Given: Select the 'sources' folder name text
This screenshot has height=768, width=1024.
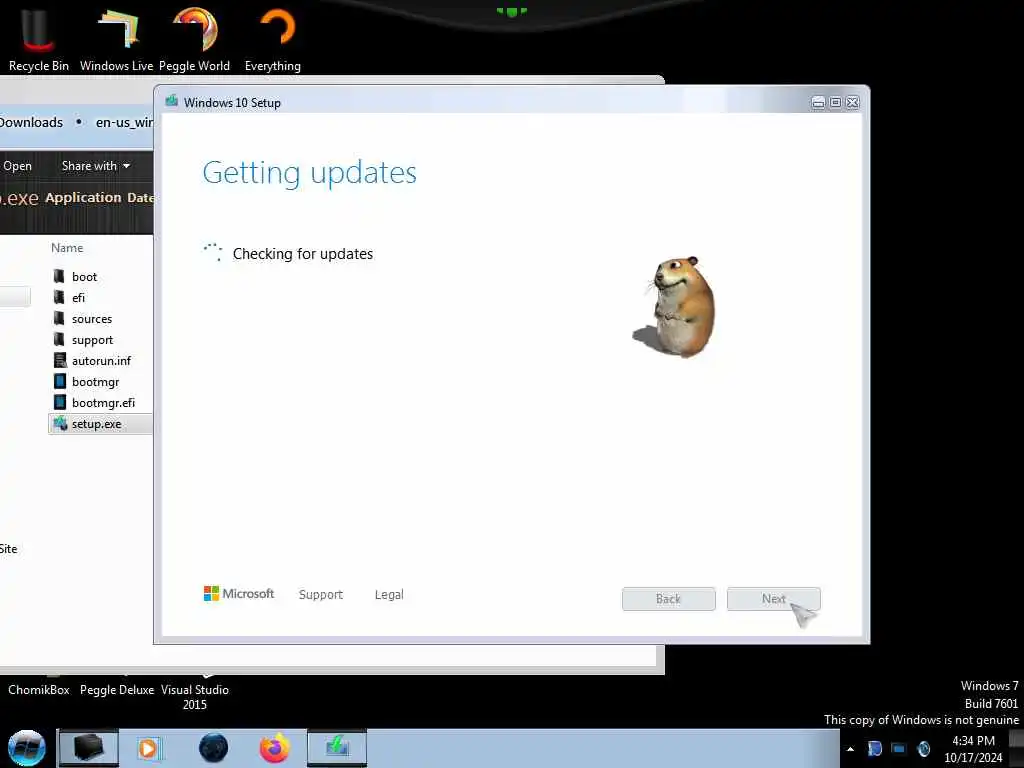Looking at the screenshot, I should [x=92, y=319].
